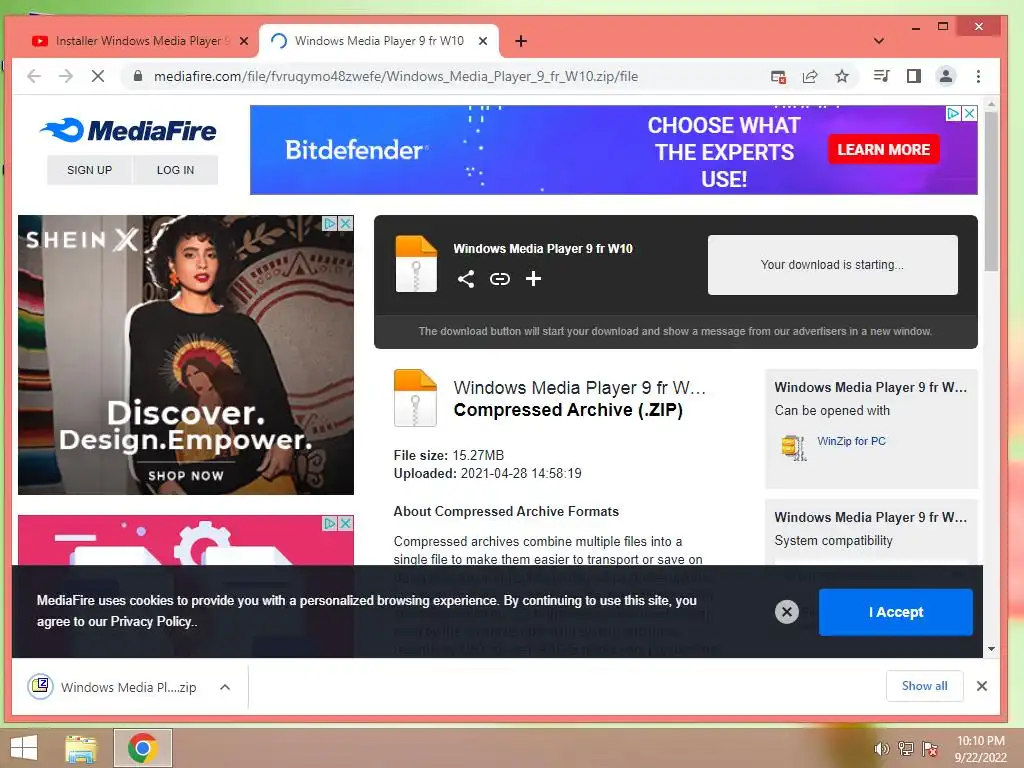Click the SHEIN ad image

tap(186, 355)
